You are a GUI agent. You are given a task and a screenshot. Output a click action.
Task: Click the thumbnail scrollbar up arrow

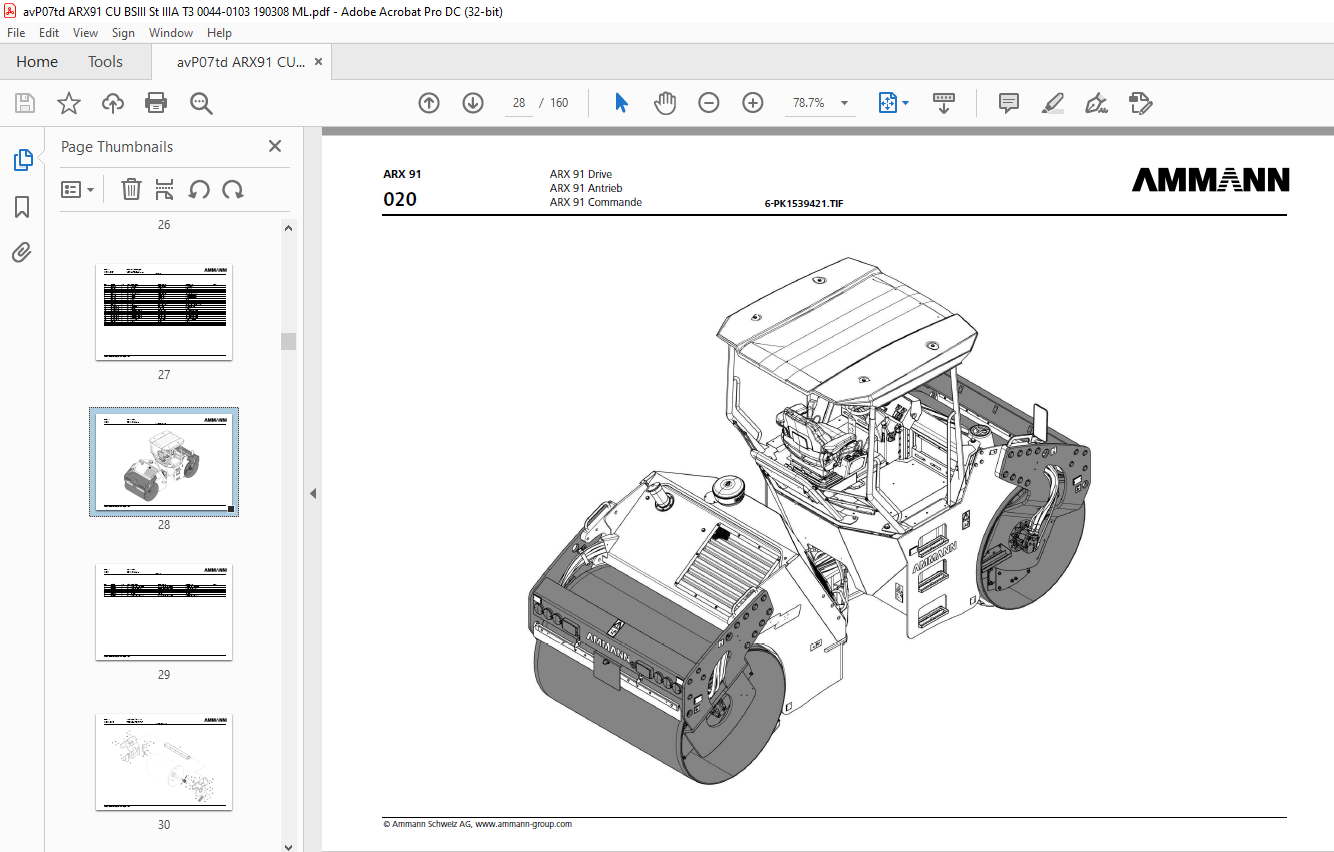point(288,228)
